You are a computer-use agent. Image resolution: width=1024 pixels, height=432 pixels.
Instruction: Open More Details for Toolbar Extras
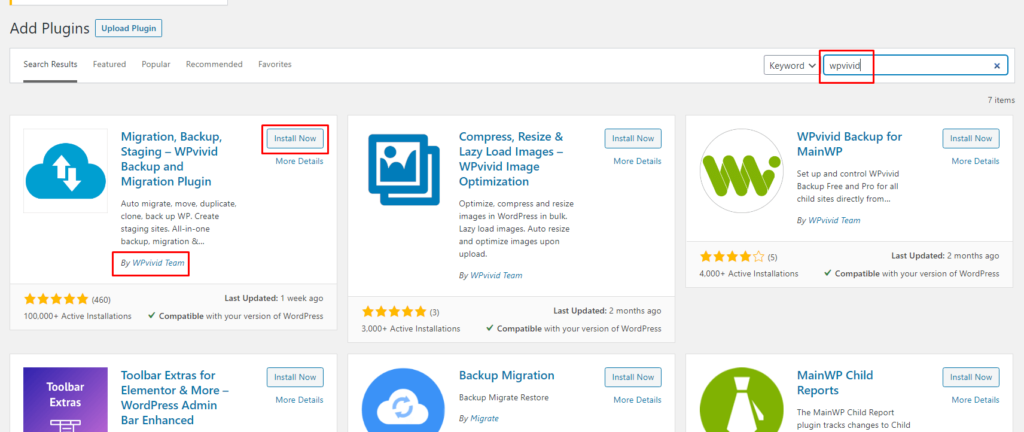[299, 400]
